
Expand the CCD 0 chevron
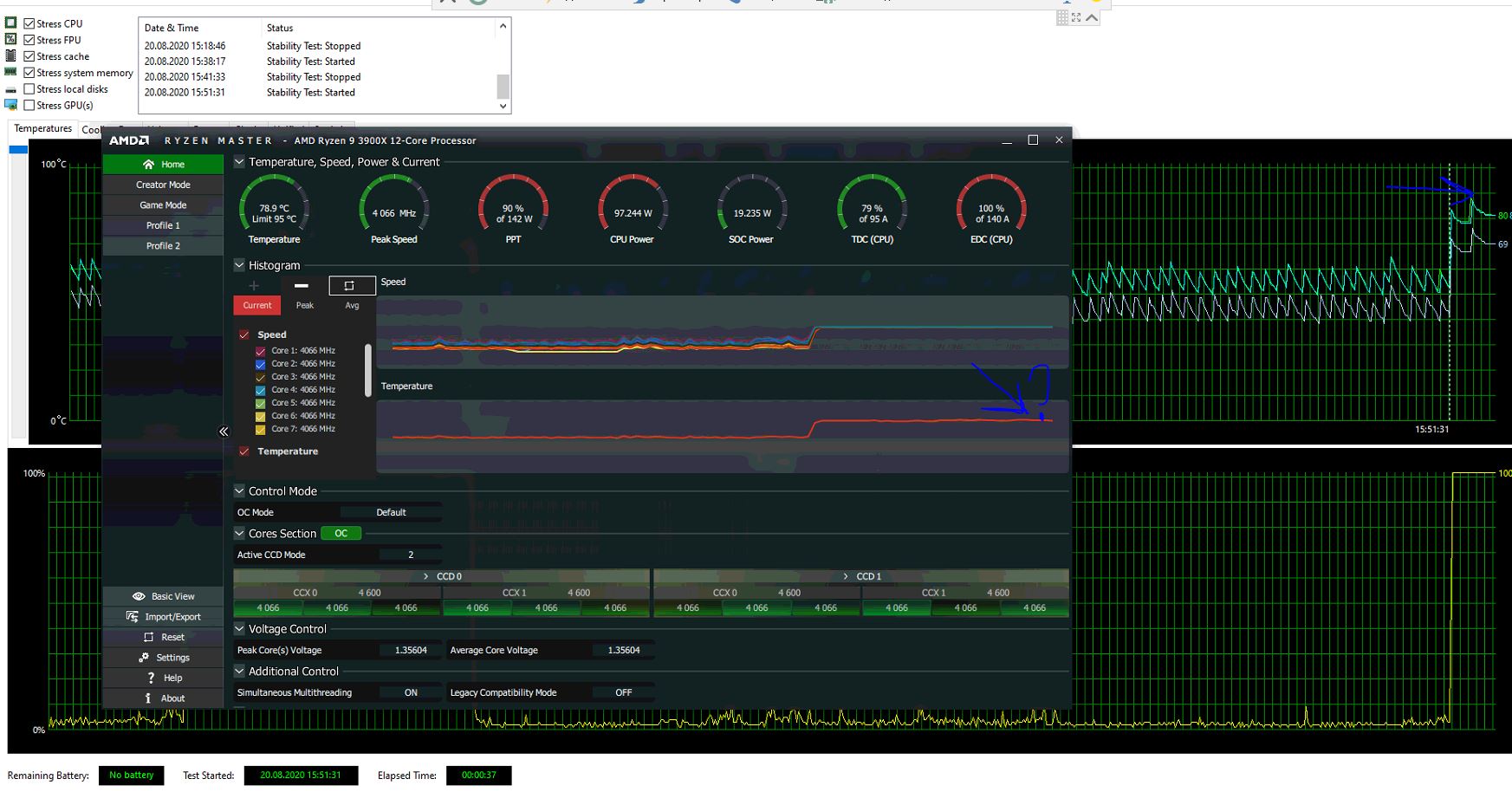tap(426, 576)
